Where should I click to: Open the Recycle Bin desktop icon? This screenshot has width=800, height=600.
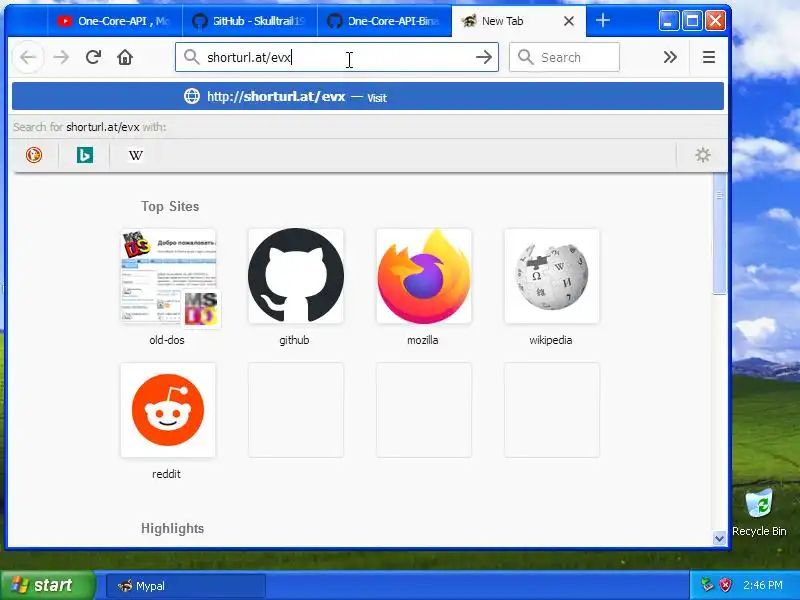[759, 513]
